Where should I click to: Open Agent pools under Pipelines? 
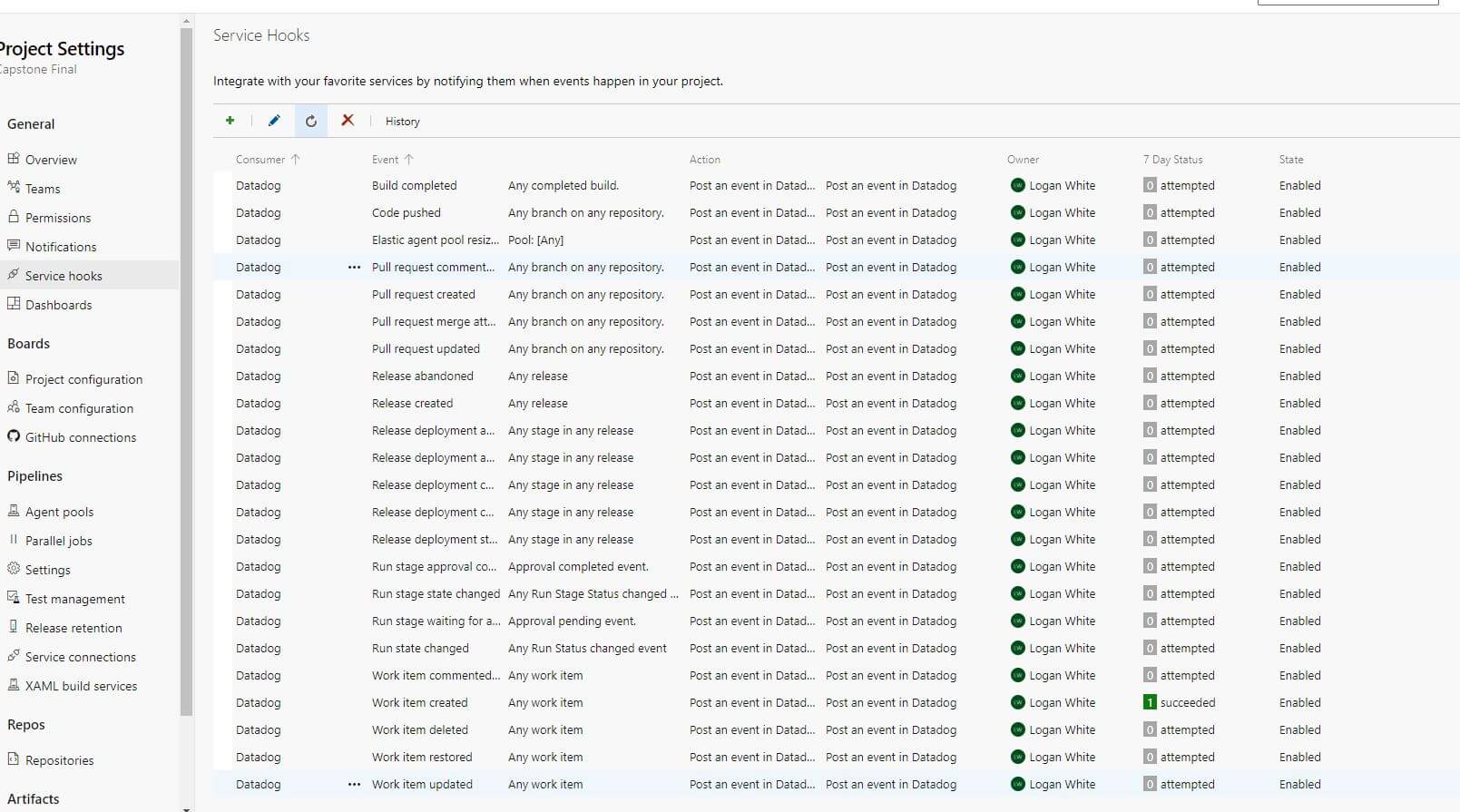(59, 512)
